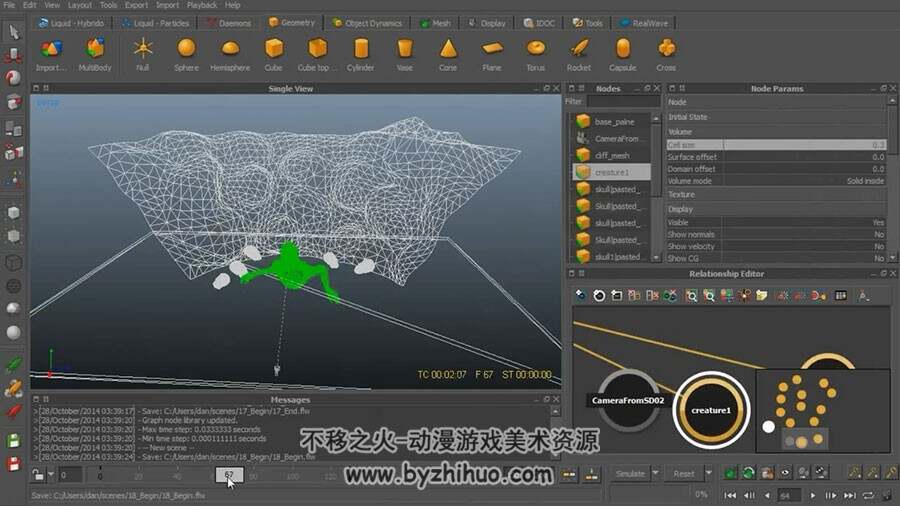Click the folder icon in Relationship Editor toolbar
900x506 pixels.
(x=762, y=295)
